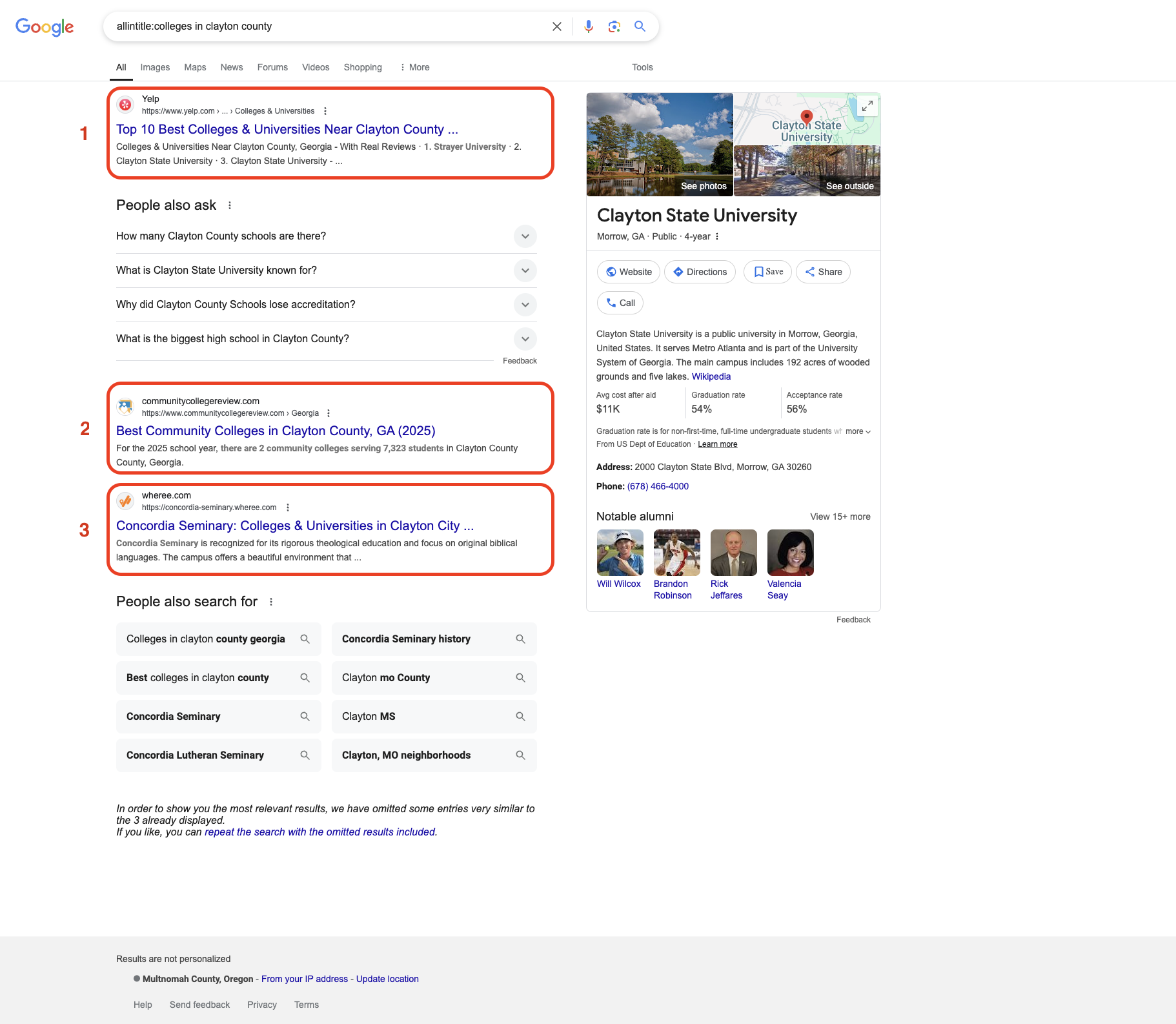The image size is (1176, 1024).
Task: Open Concordia Seminary result link
Action: point(295,526)
